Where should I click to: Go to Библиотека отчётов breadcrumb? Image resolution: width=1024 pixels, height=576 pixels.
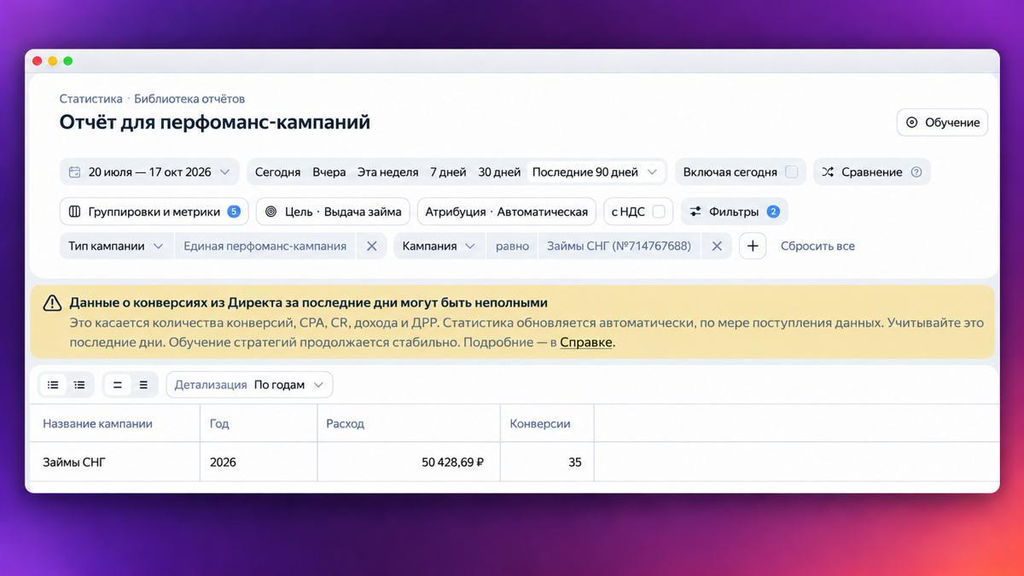189,99
